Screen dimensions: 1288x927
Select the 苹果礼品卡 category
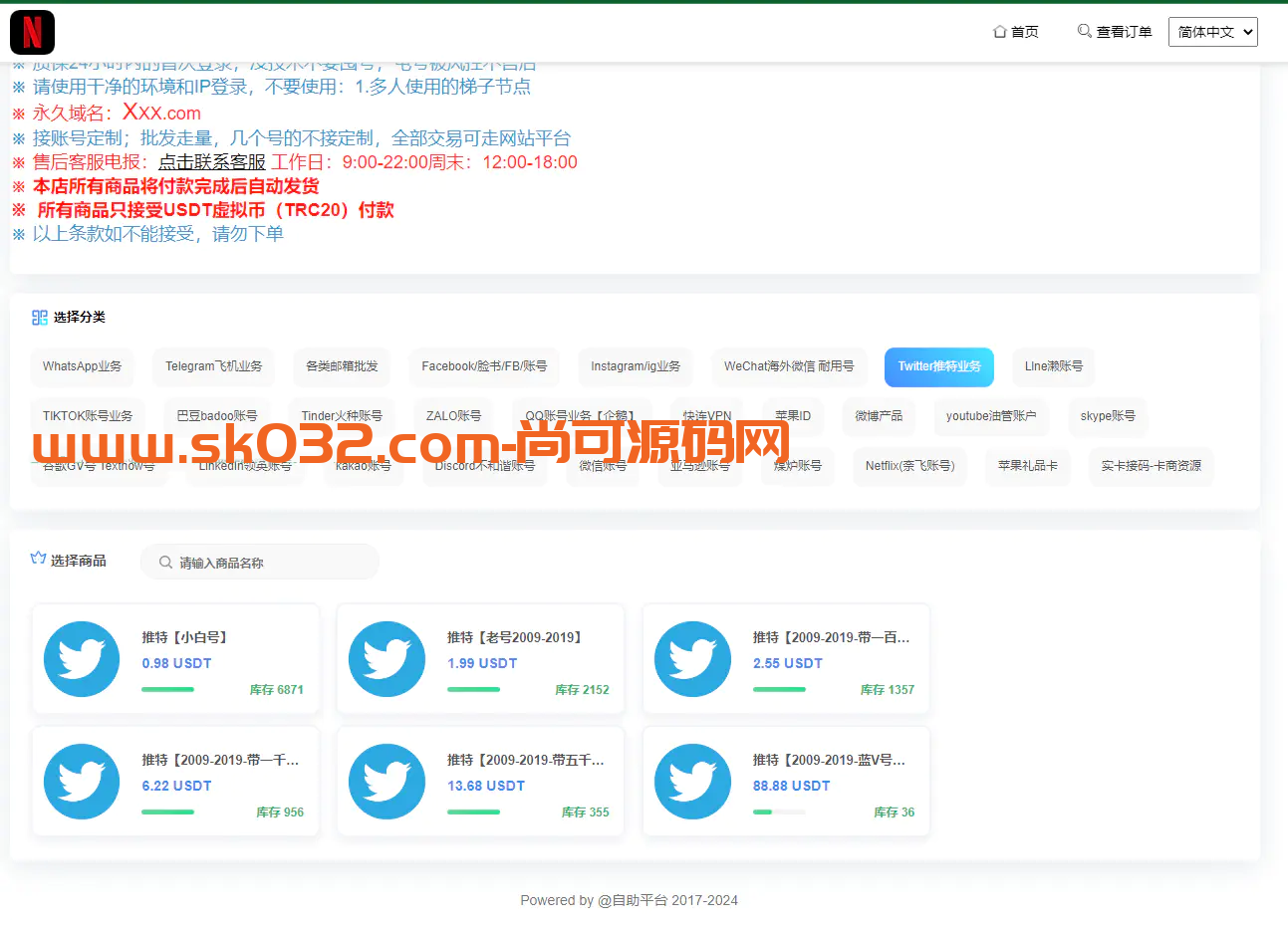coord(1028,466)
